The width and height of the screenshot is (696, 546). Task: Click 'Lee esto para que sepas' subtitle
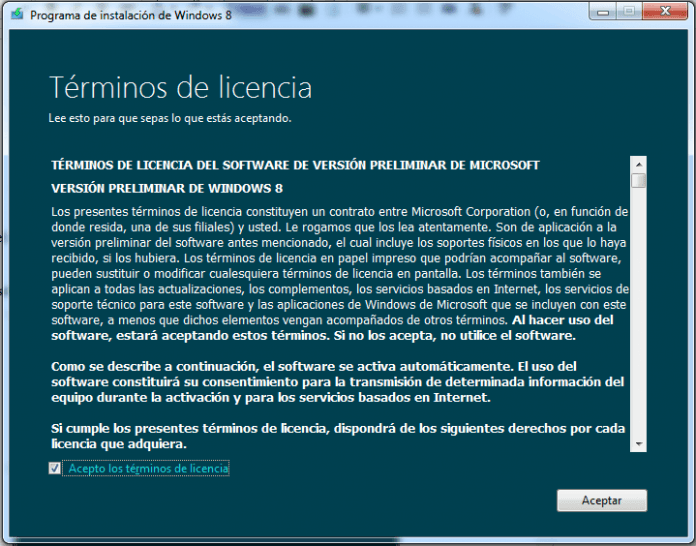(170, 118)
